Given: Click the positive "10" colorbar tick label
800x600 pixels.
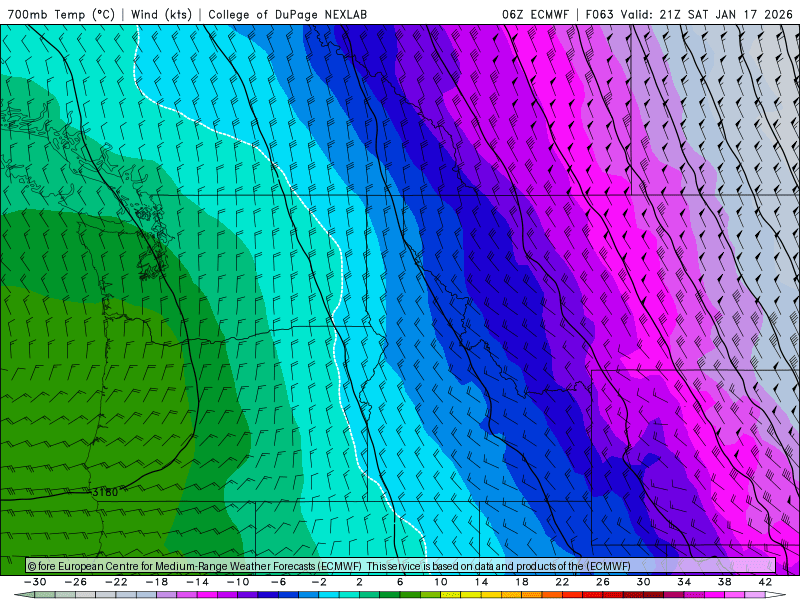Looking at the screenshot, I should [x=441, y=582].
